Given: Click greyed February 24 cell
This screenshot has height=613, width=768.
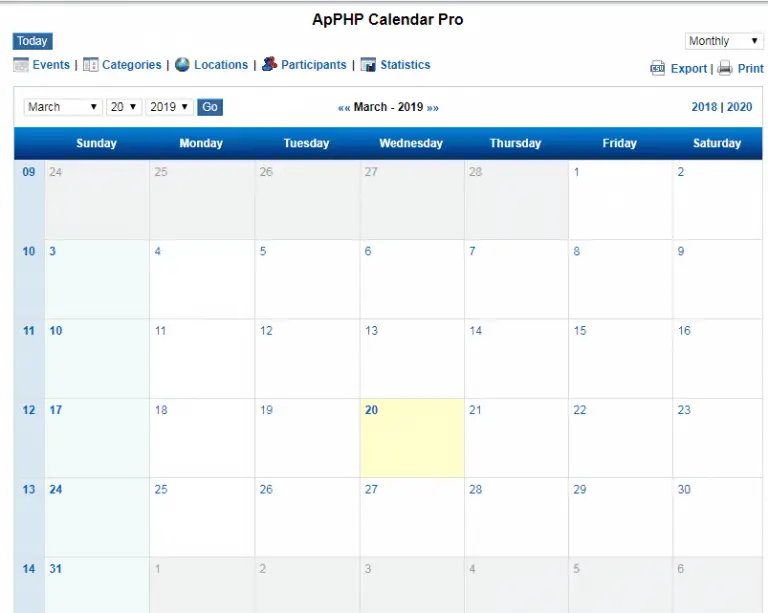Looking at the screenshot, I should click(x=97, y=200).
